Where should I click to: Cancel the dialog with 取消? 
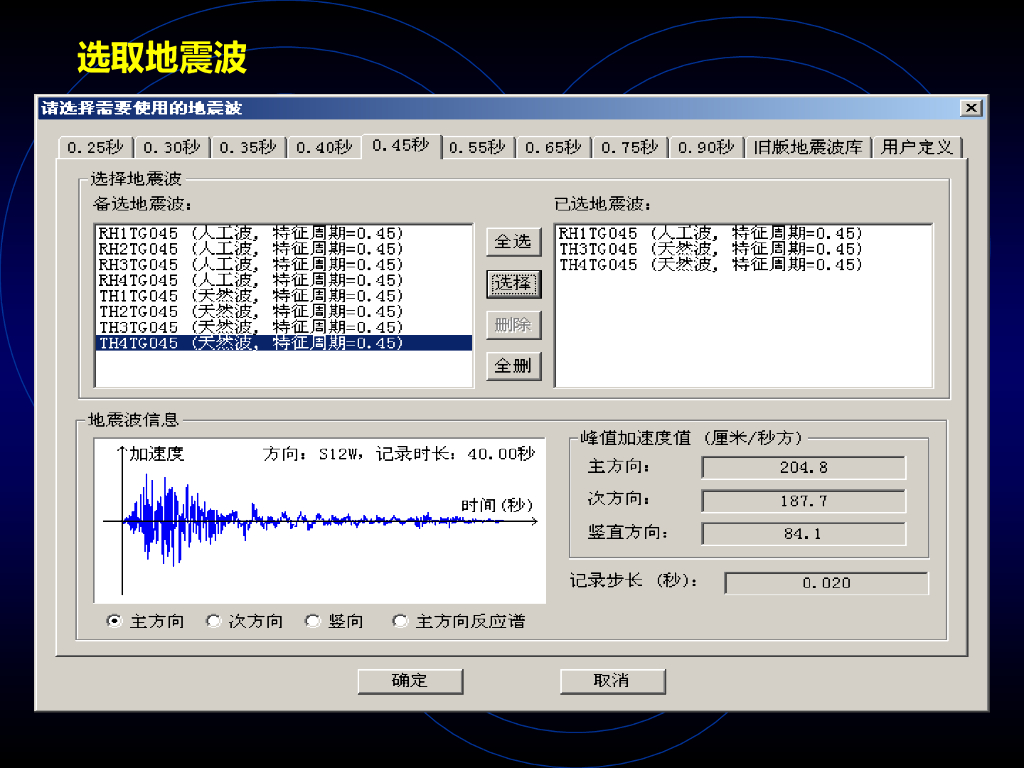[x=612, y=681]
